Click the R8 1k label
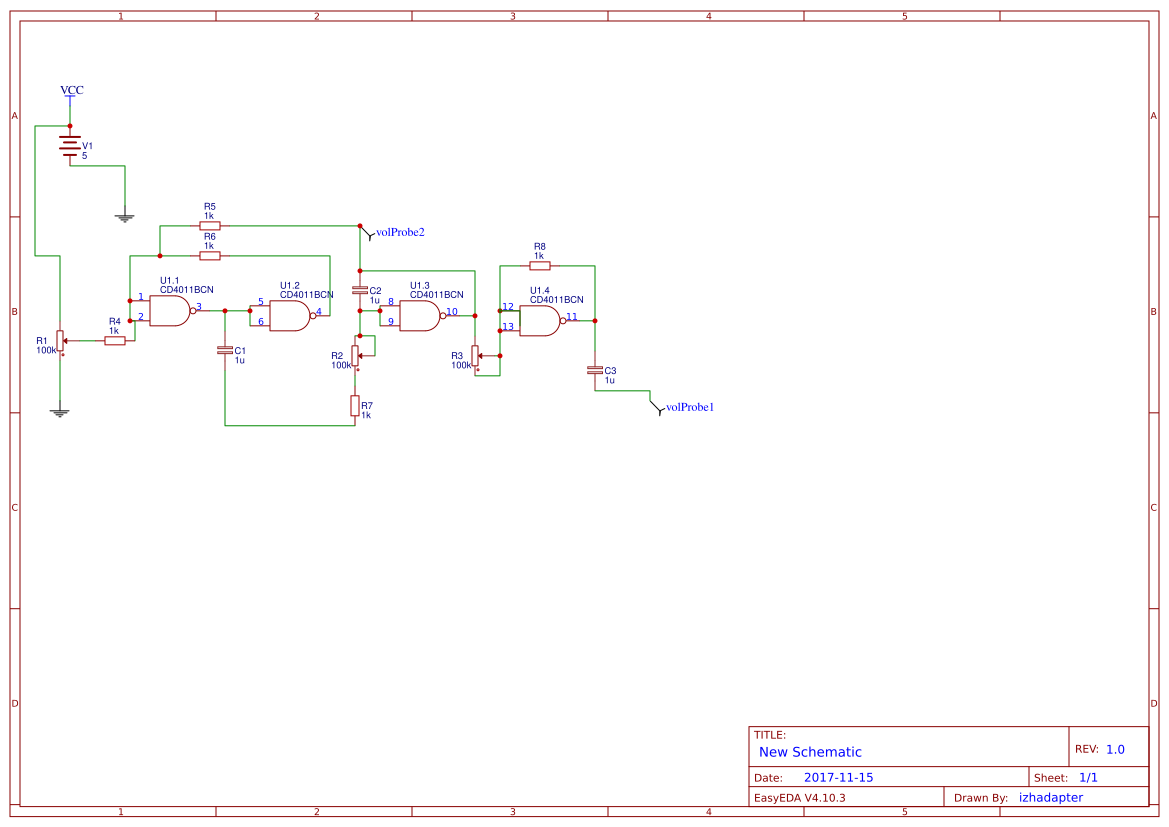Image resolution: width=1169 pixels, height=827 pixels. [539, 256]
